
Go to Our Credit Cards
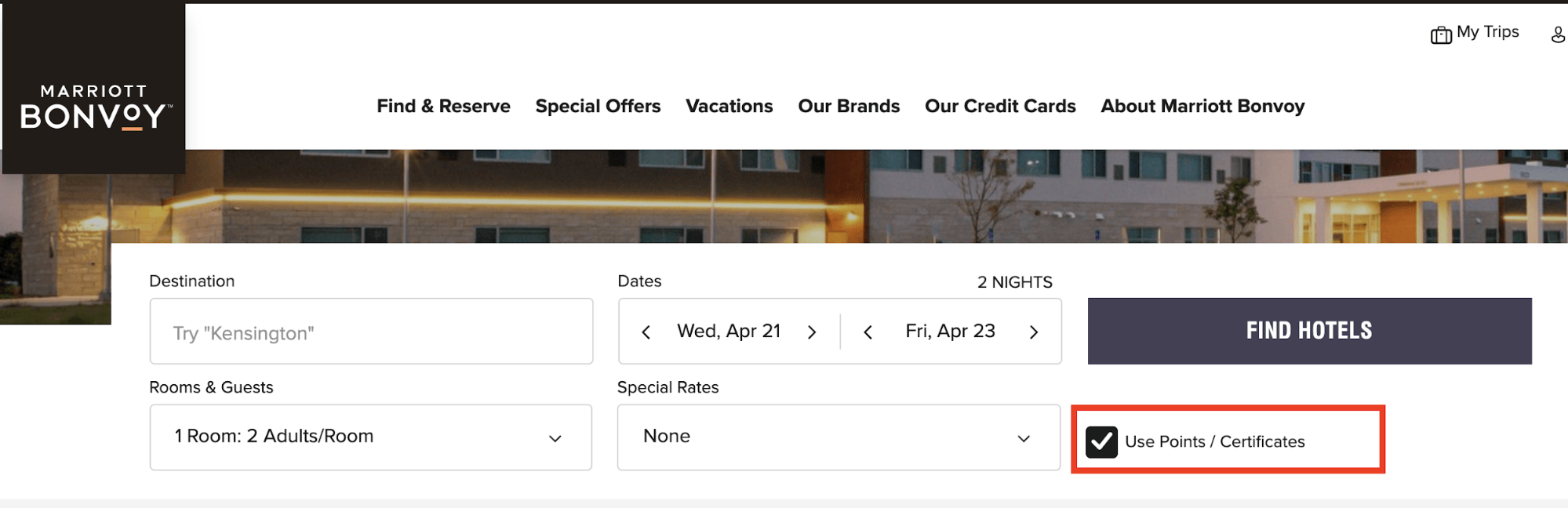pyautogui.click(x=1000, y=106)
